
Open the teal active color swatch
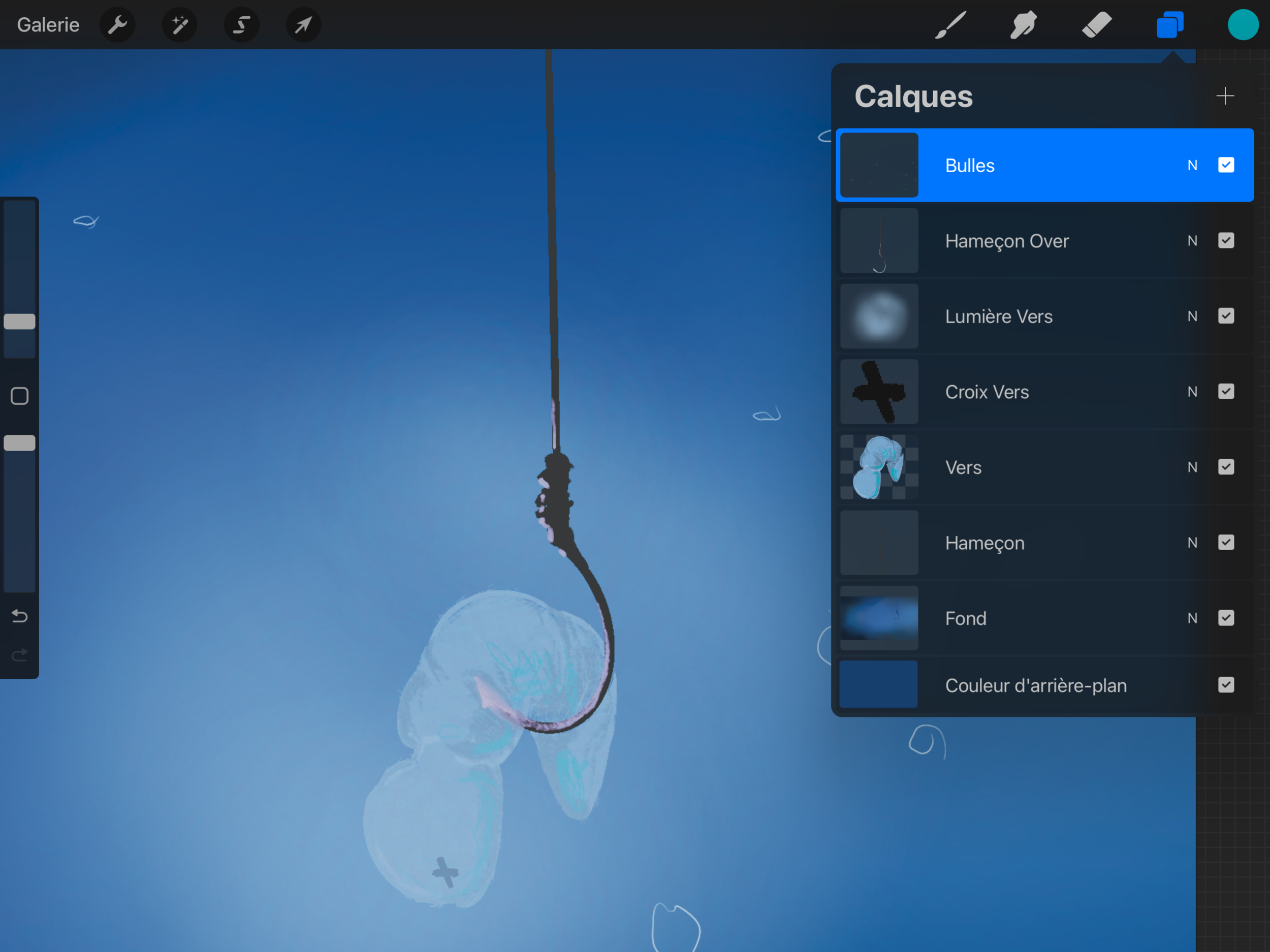point(1243,25)
